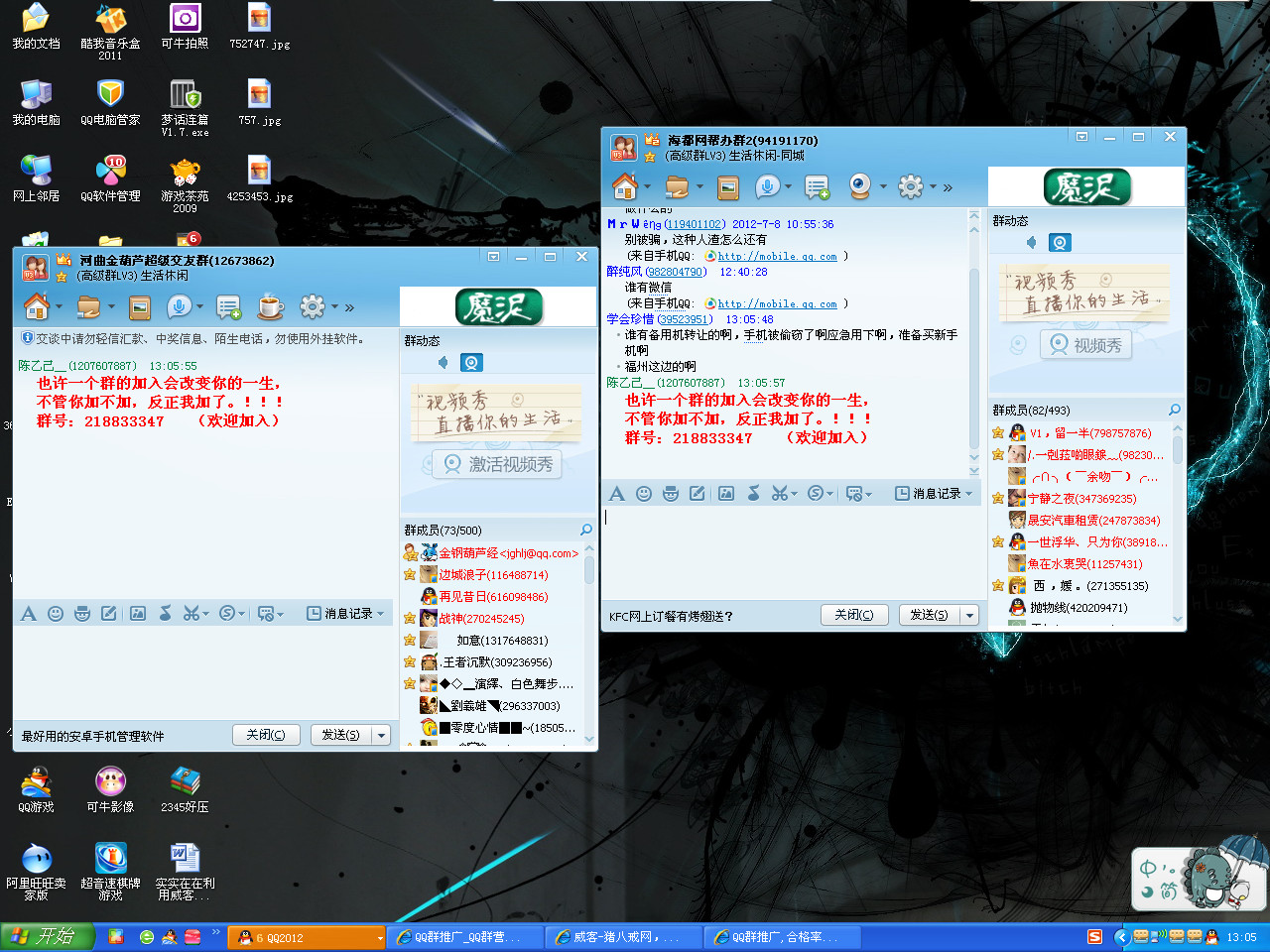Screen dimensions: 1270x952
Task: Open group album icon in 海都网帮办群2 toolbar
Action: coord(728,187)
